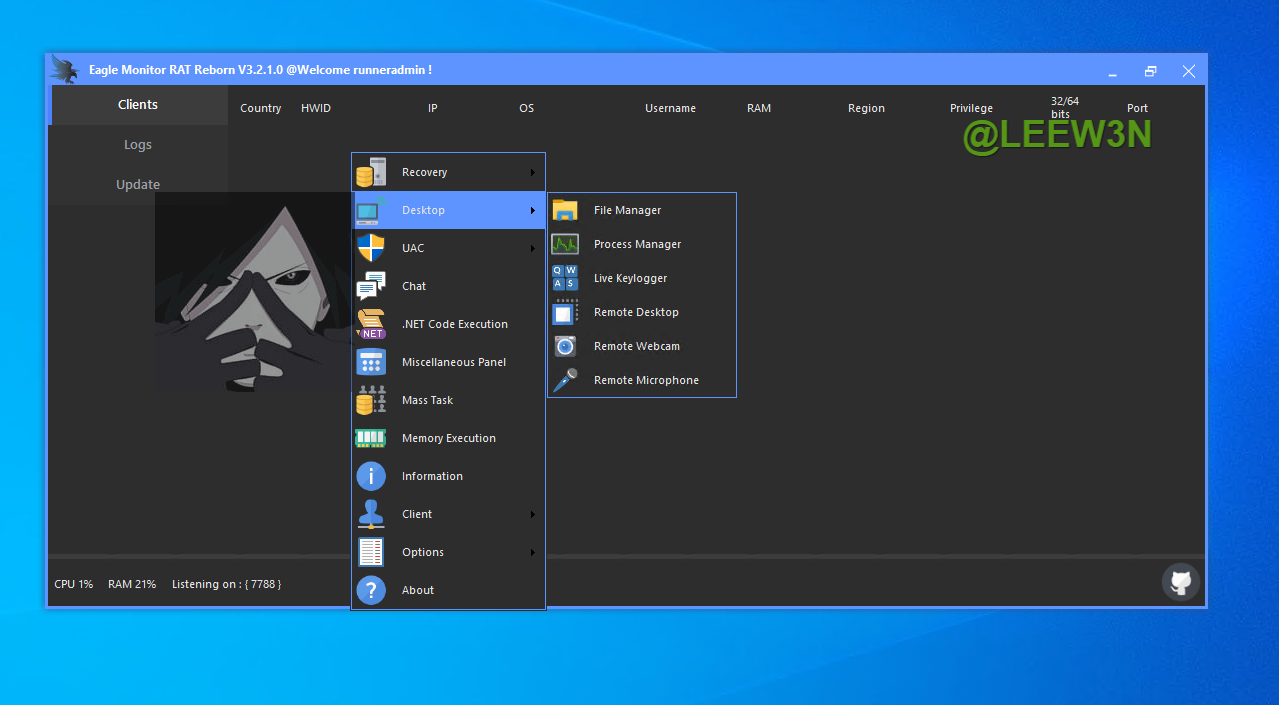Expand the Recovery submenu arrow
1279x705 pixels.
[x=533, y=172]
